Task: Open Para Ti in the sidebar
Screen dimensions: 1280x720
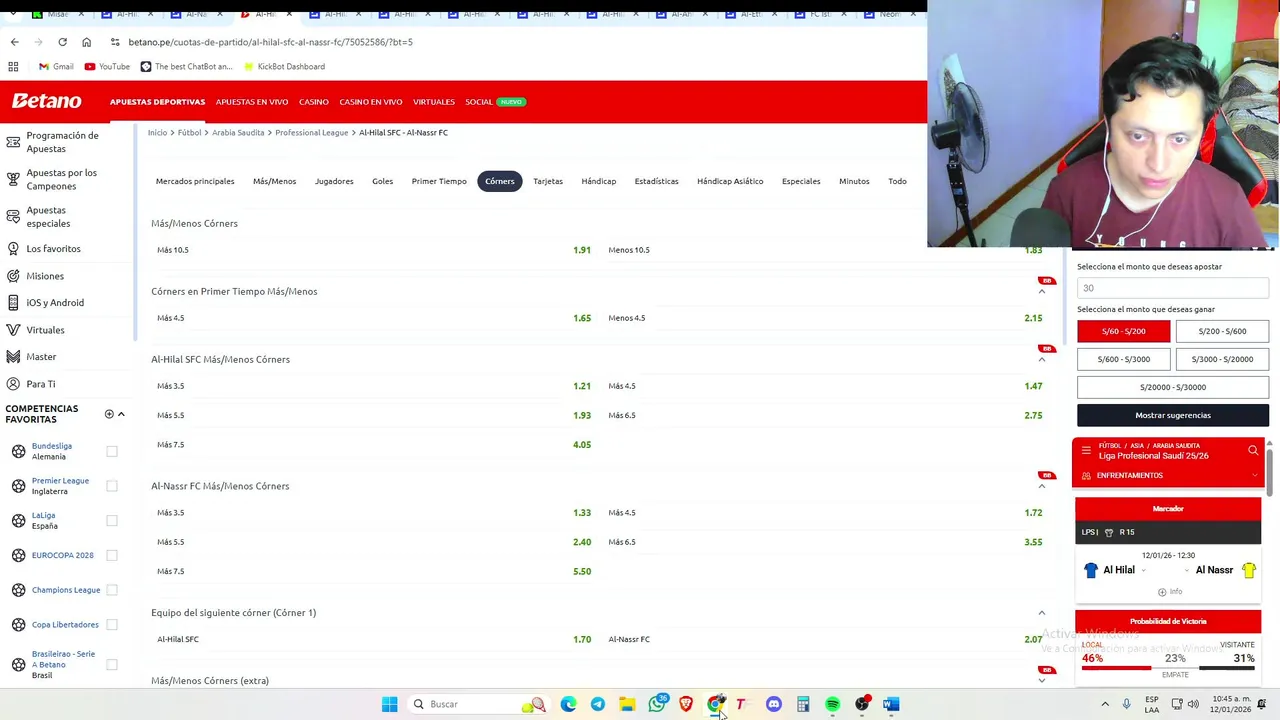Action: (x=40, y=384)
